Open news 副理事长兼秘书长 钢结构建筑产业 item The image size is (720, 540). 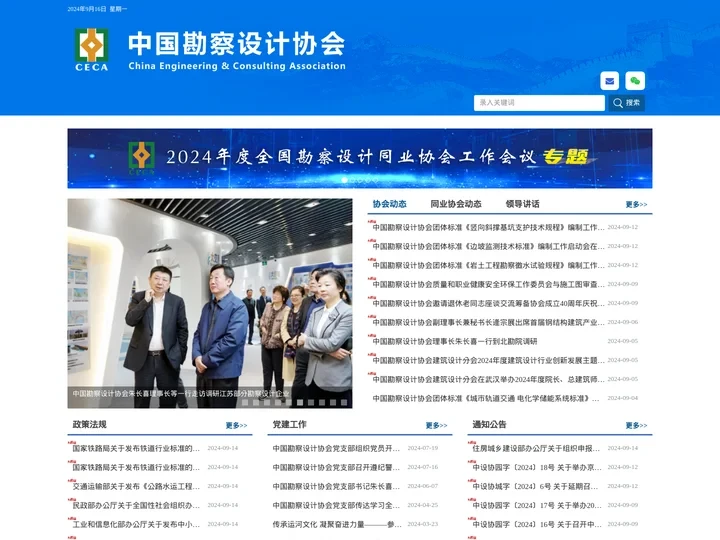point(489,322)
